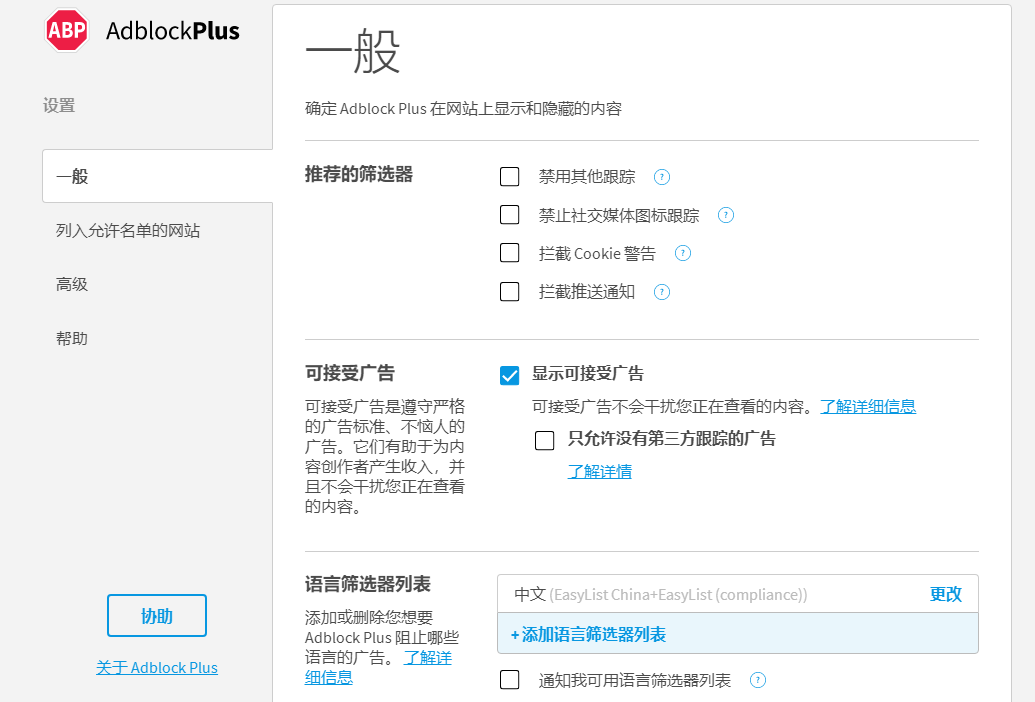Enable 通知我可用语言筛选器列表

point(509,680)
